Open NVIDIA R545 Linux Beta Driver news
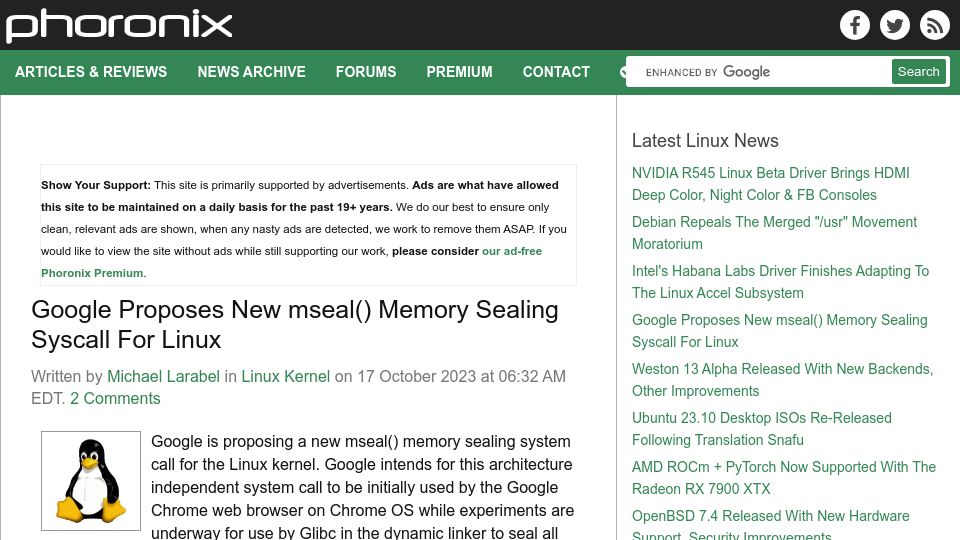The width and height of the screenshot is (960, 540). pyautogui.click(x=770, y=184)
